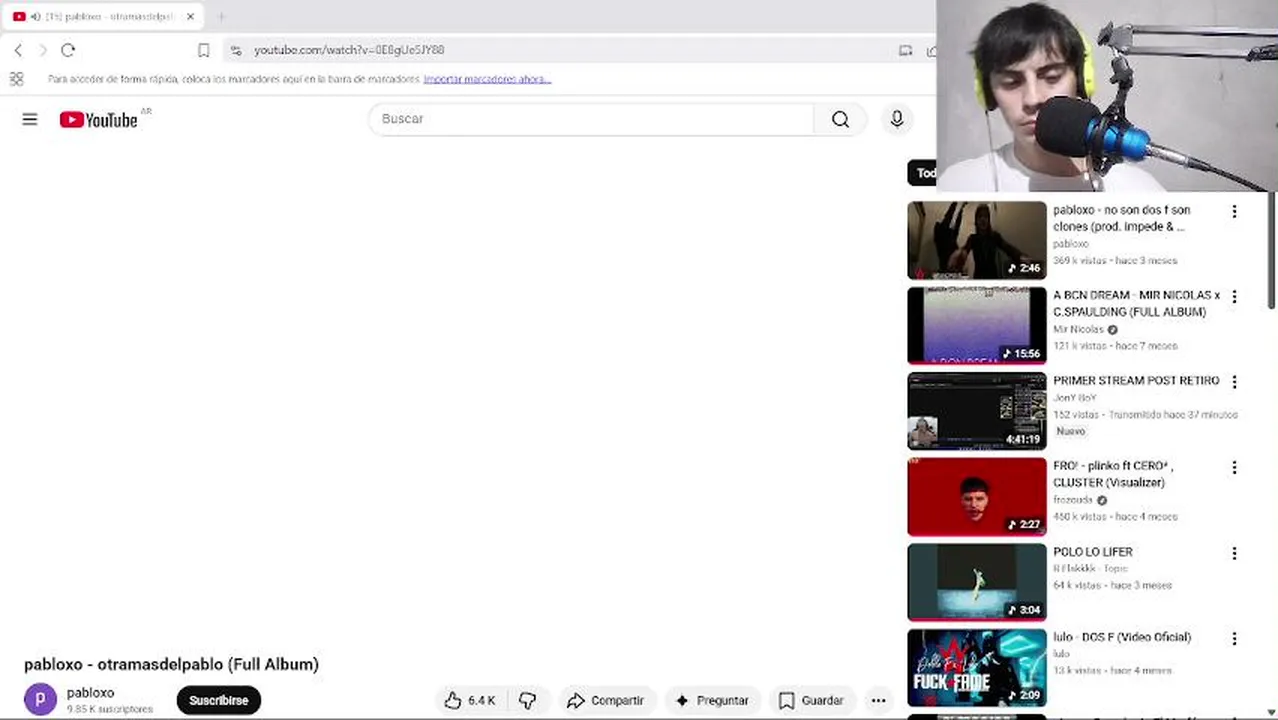This screenshot has width=1278, height=720.
Task: Open options menu for A BCN DREAM video
Action: [x=1234, y=297]
